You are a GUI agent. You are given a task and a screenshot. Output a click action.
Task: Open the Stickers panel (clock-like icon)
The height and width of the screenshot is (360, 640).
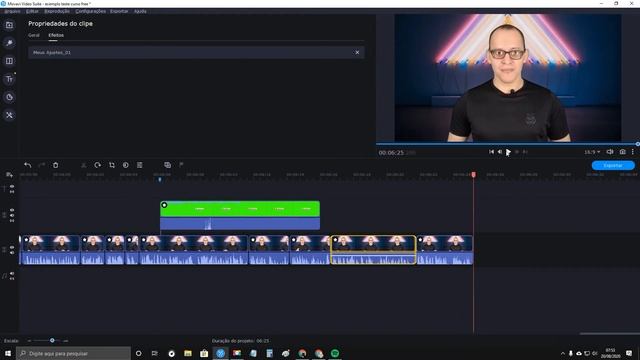[x=9, y=97]
